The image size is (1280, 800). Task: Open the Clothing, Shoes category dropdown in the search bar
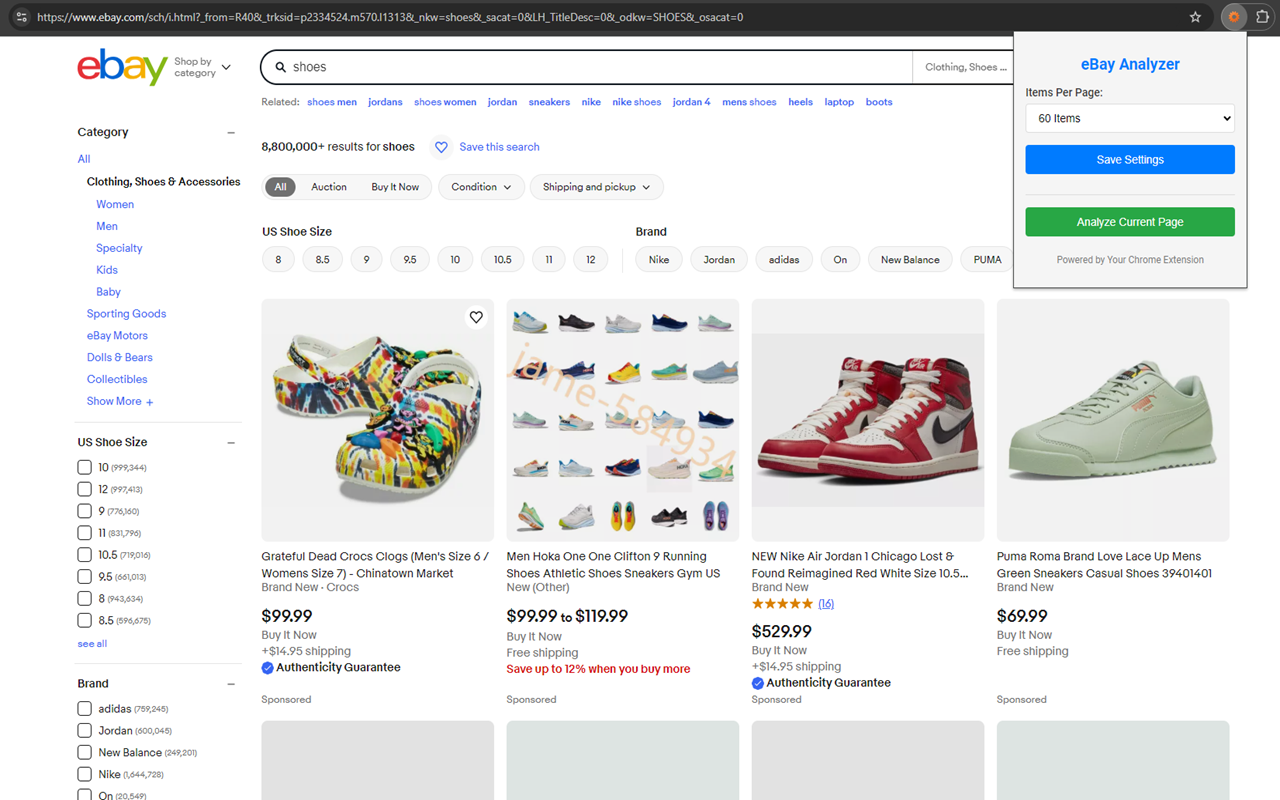967,67
